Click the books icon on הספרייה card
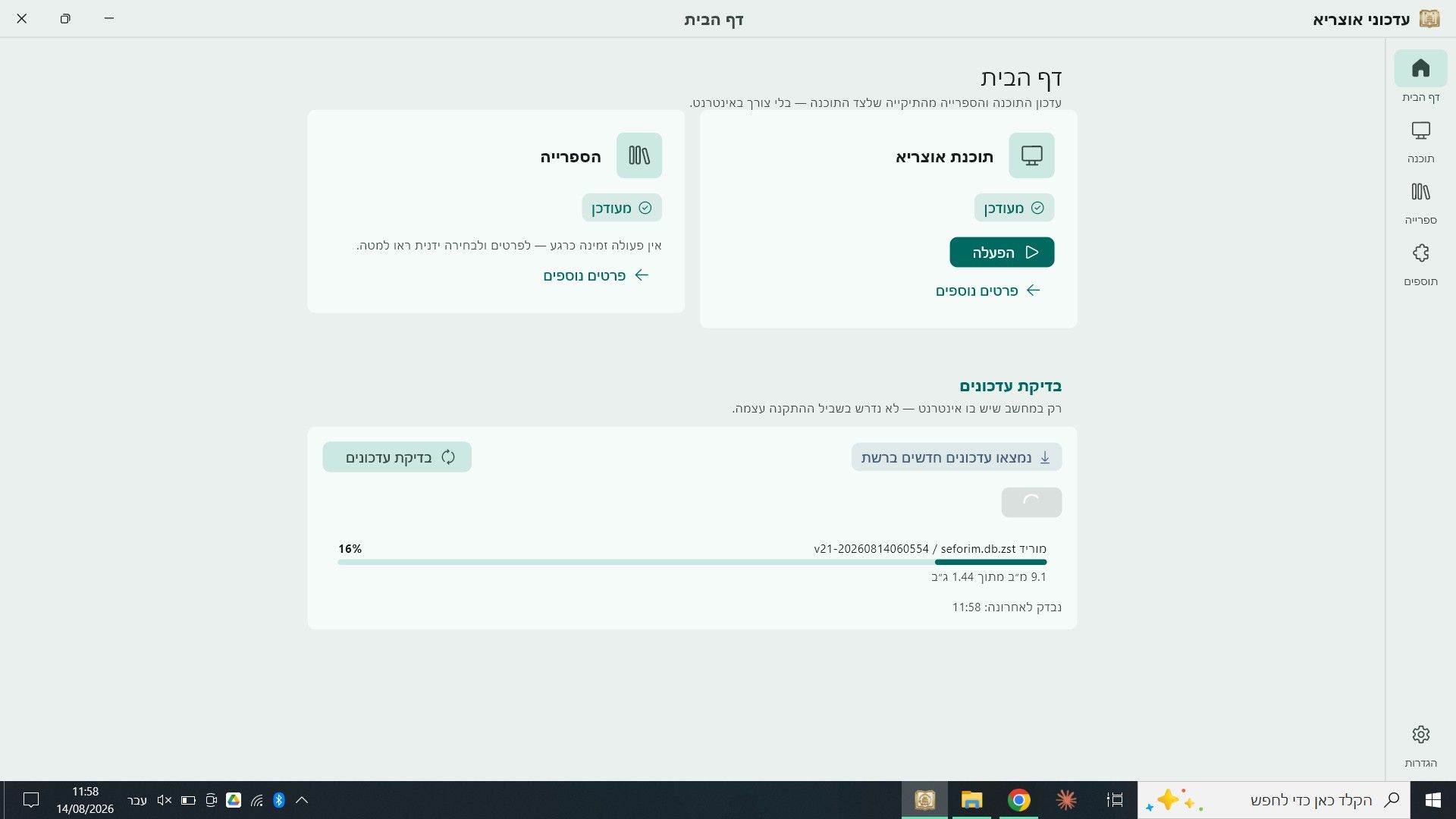The width and height of the screenshot is (1456, 819). 639,155
